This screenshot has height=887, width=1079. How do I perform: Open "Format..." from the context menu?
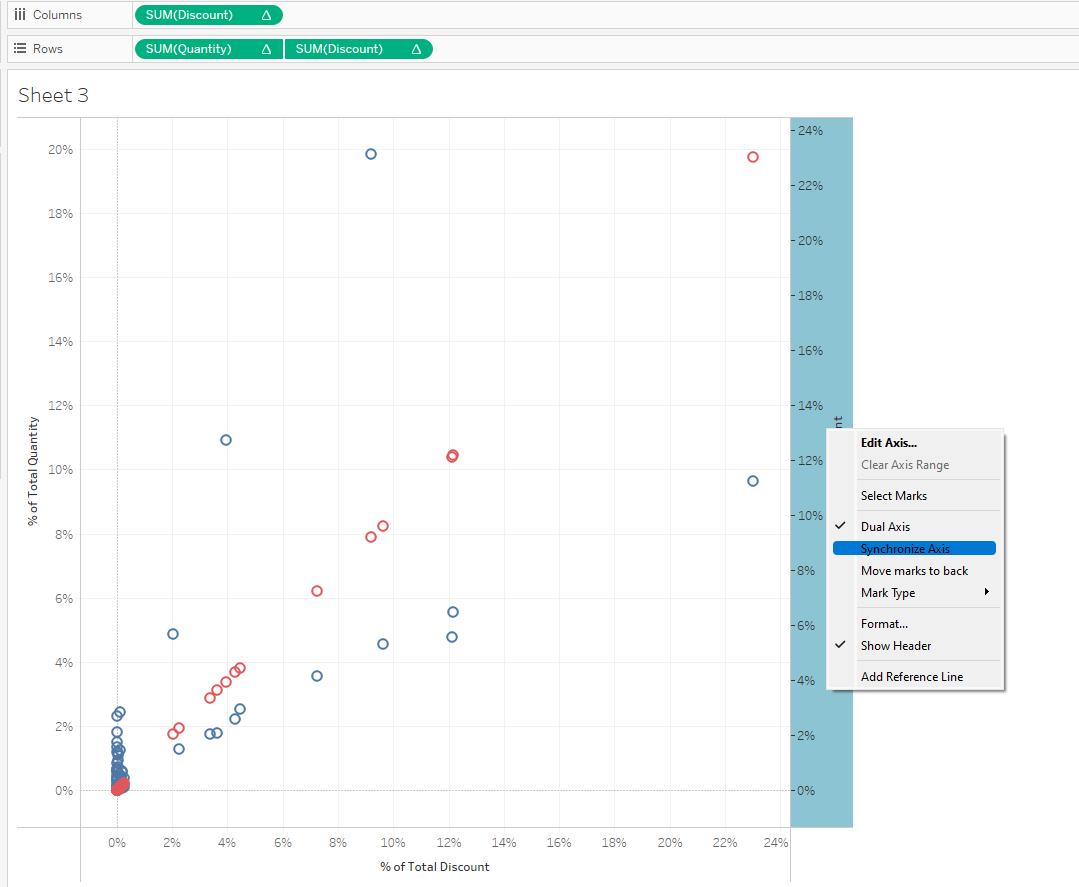click(x=884, y=623)
